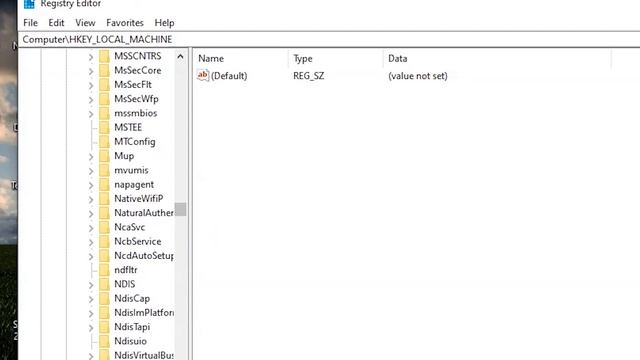Click the NcbService folder icon
640x360 pixels.
pos(104,242)
